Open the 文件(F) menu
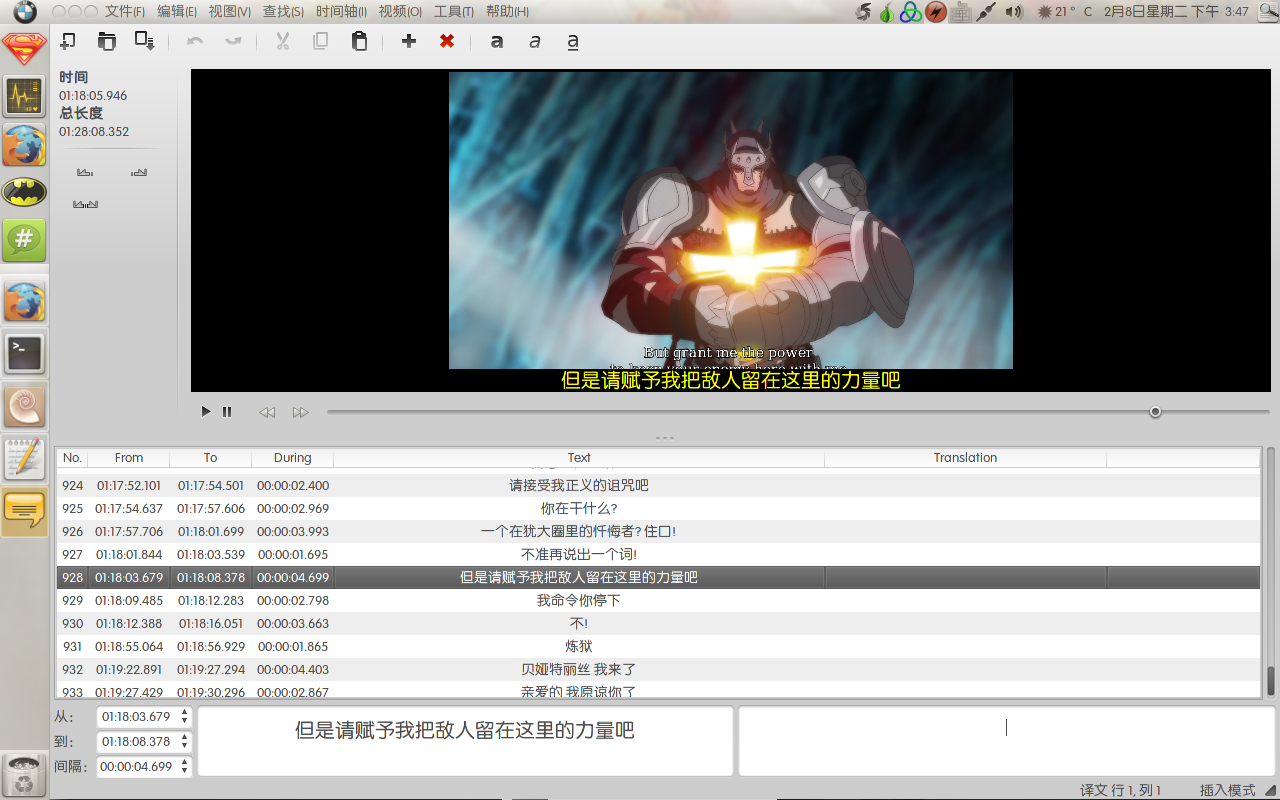Screen dimensions: 1280x800 point(125,12)
